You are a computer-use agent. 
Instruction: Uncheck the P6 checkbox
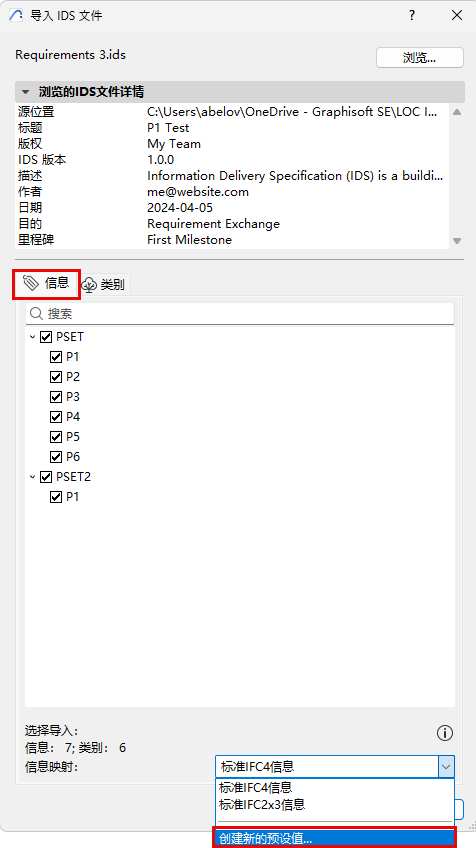(x=56, y=457)
